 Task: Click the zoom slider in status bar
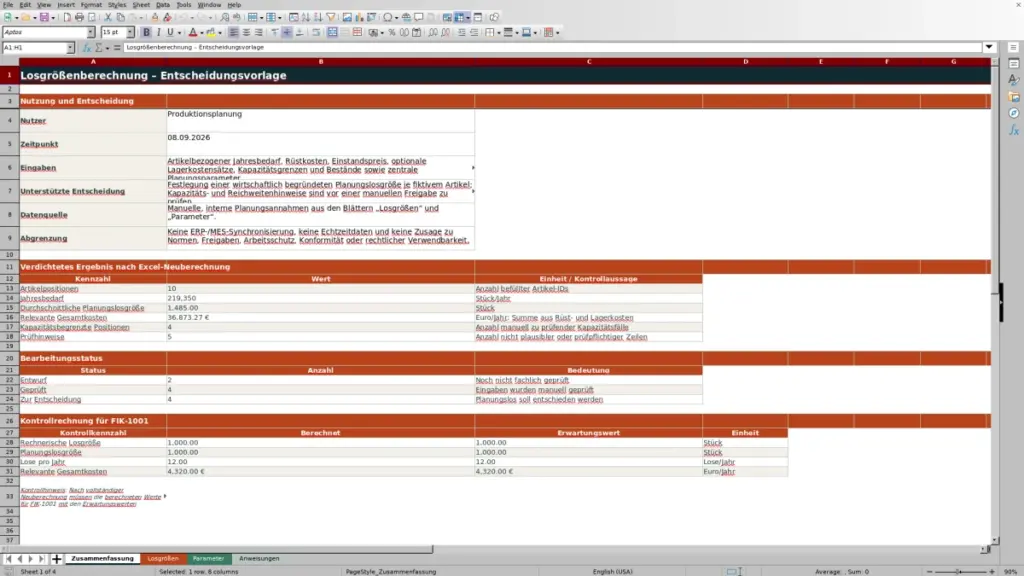(x=960, y=571)
